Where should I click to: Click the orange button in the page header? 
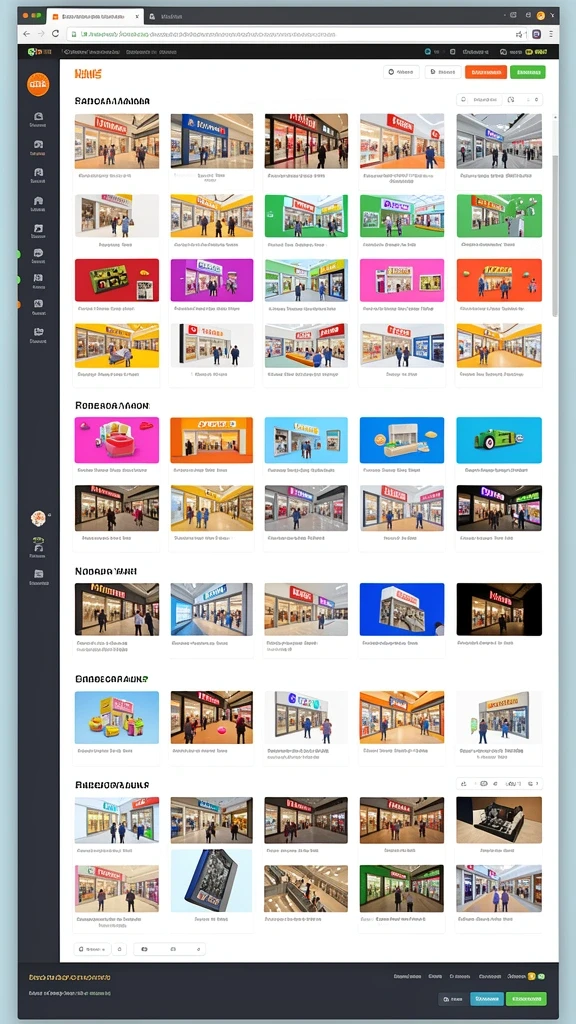pyautogui.click(x=485, y=72)
